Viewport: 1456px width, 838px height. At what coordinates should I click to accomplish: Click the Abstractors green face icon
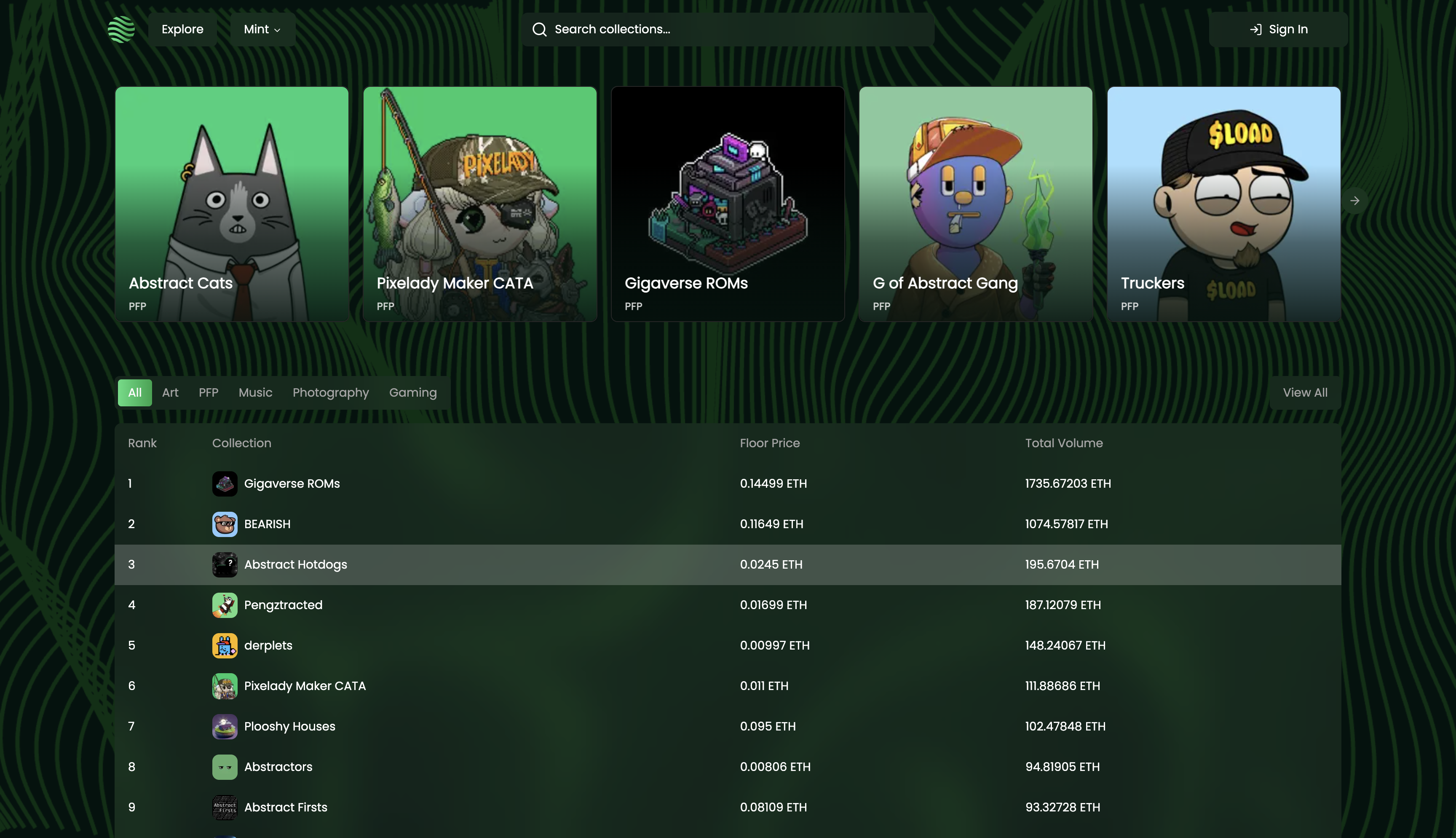click(224, 767)
